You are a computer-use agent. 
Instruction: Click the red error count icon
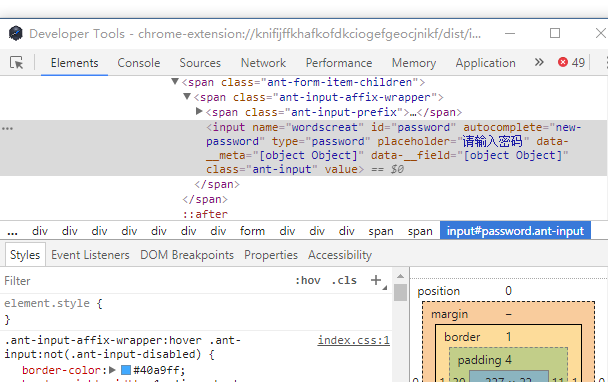(563, 62)
